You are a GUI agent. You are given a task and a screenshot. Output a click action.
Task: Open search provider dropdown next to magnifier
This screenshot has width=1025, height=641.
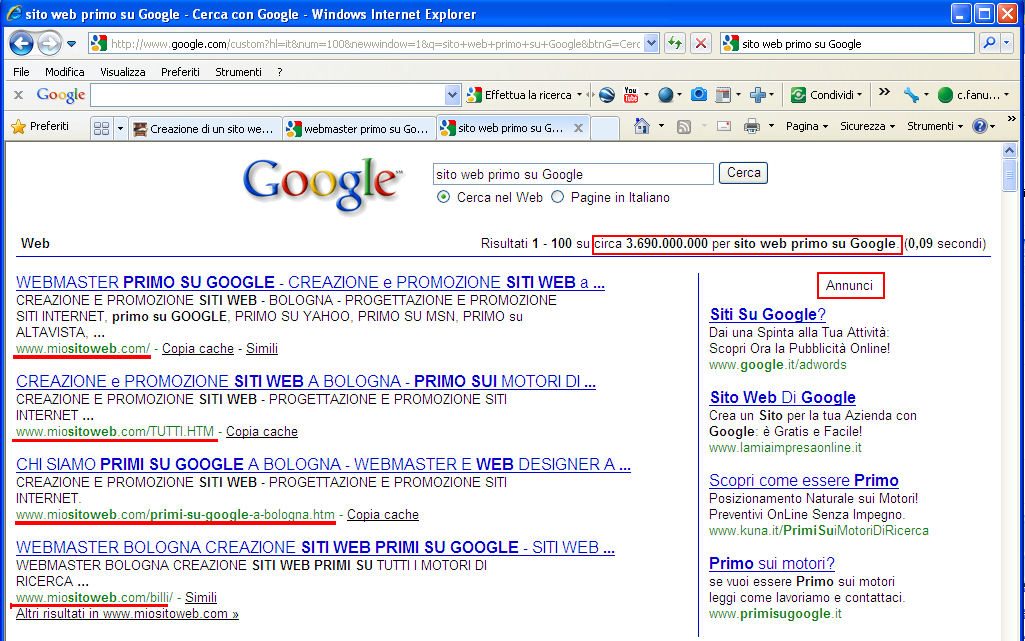[1006, 43]
